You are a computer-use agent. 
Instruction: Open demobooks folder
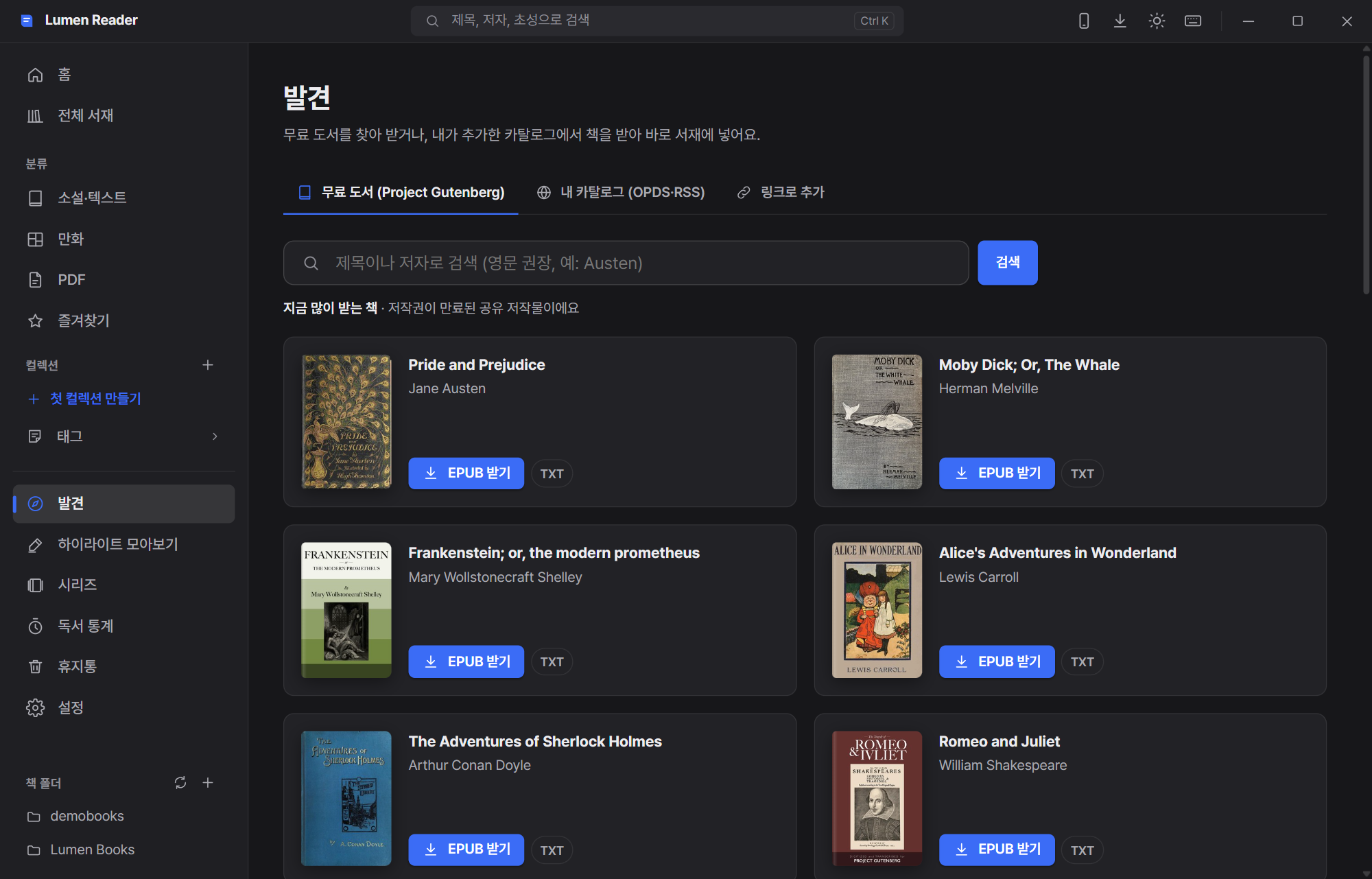[x=123, y=816]
